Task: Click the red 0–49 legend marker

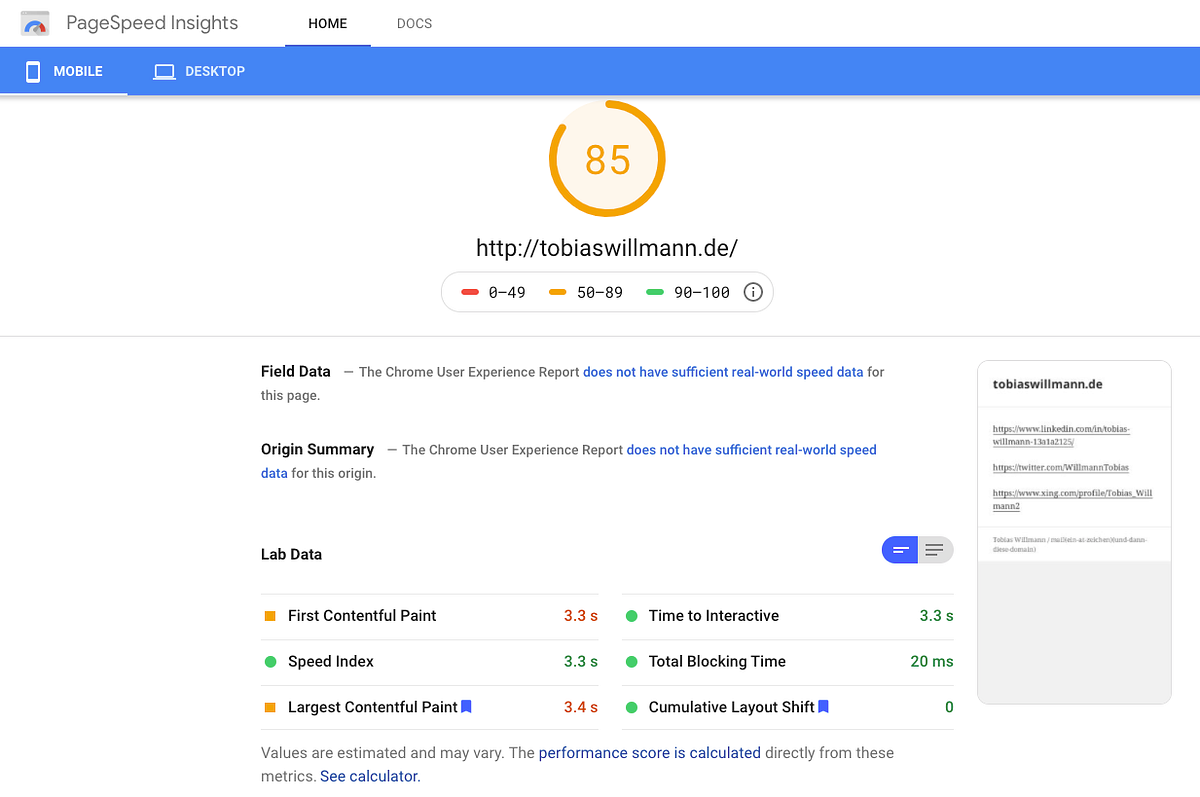Action: tap(469, 293)
